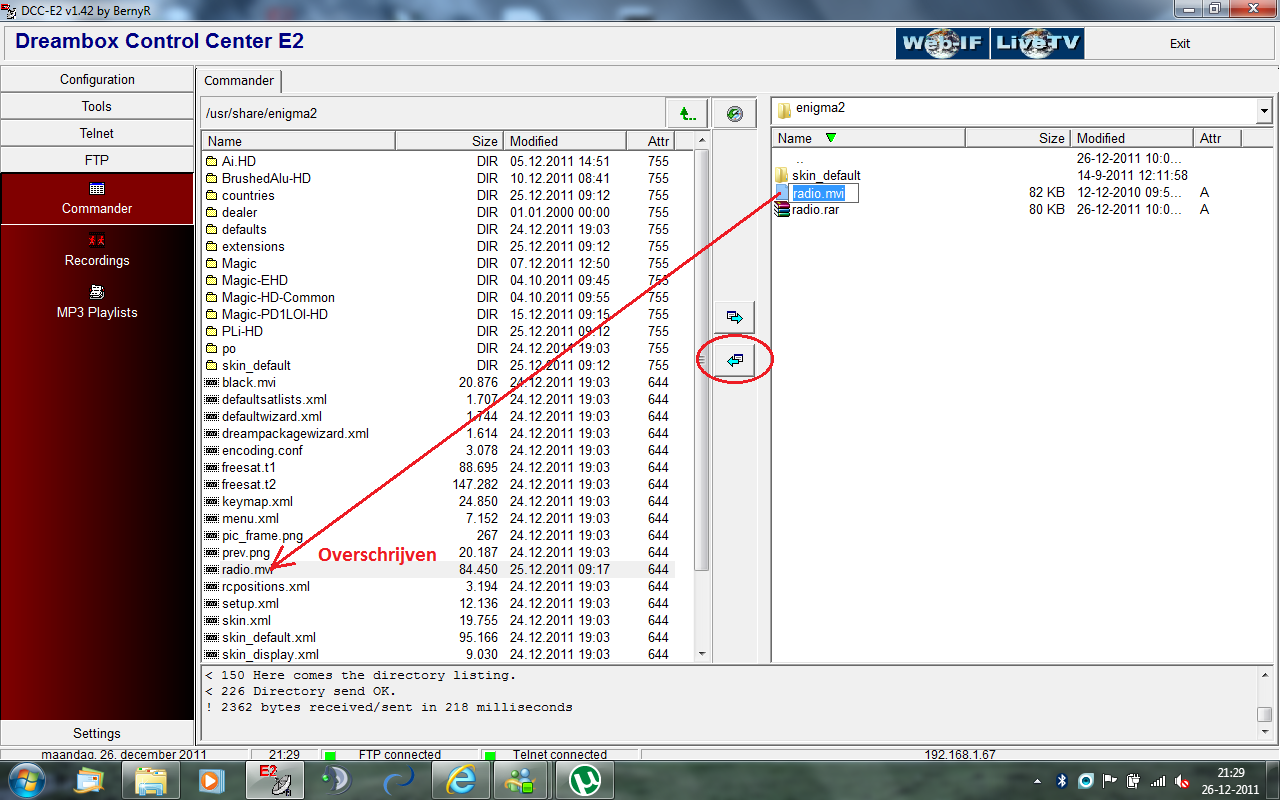Open the Web-IF interface
Screen dimensions: 1280x800
(x=942, y=43)
